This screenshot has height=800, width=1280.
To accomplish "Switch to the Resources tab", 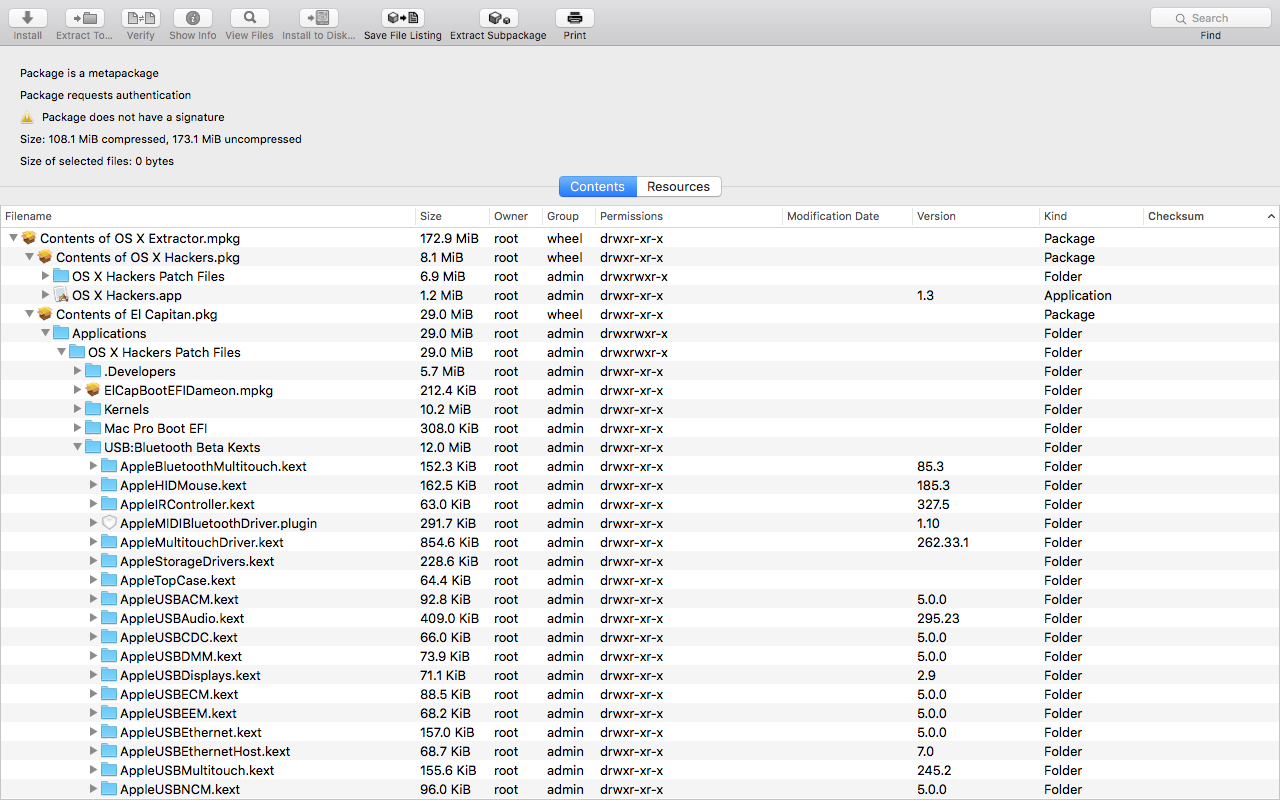I will [x=678, y=187].
